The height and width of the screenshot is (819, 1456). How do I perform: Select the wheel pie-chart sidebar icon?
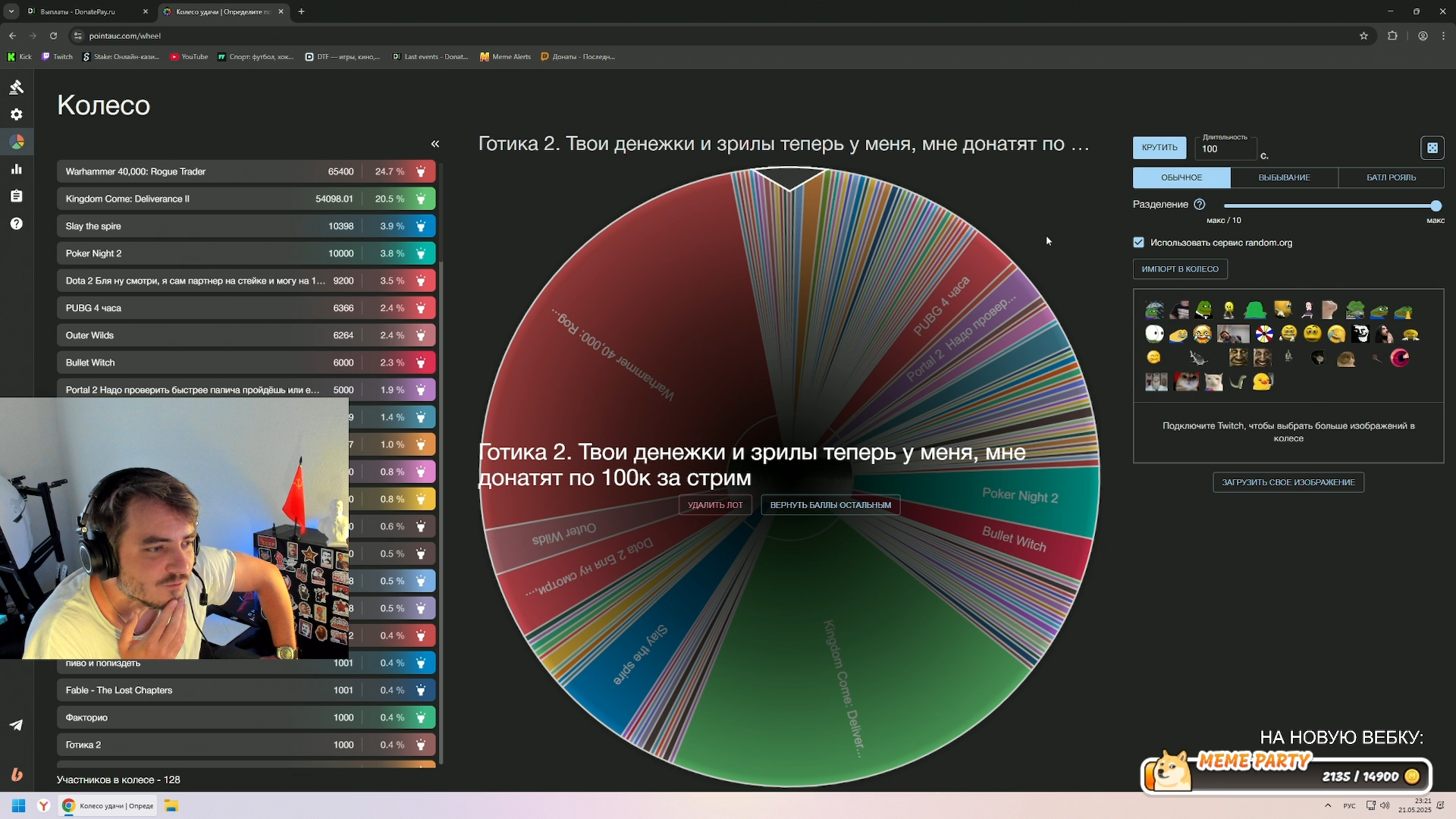click(x=17, y=142)
